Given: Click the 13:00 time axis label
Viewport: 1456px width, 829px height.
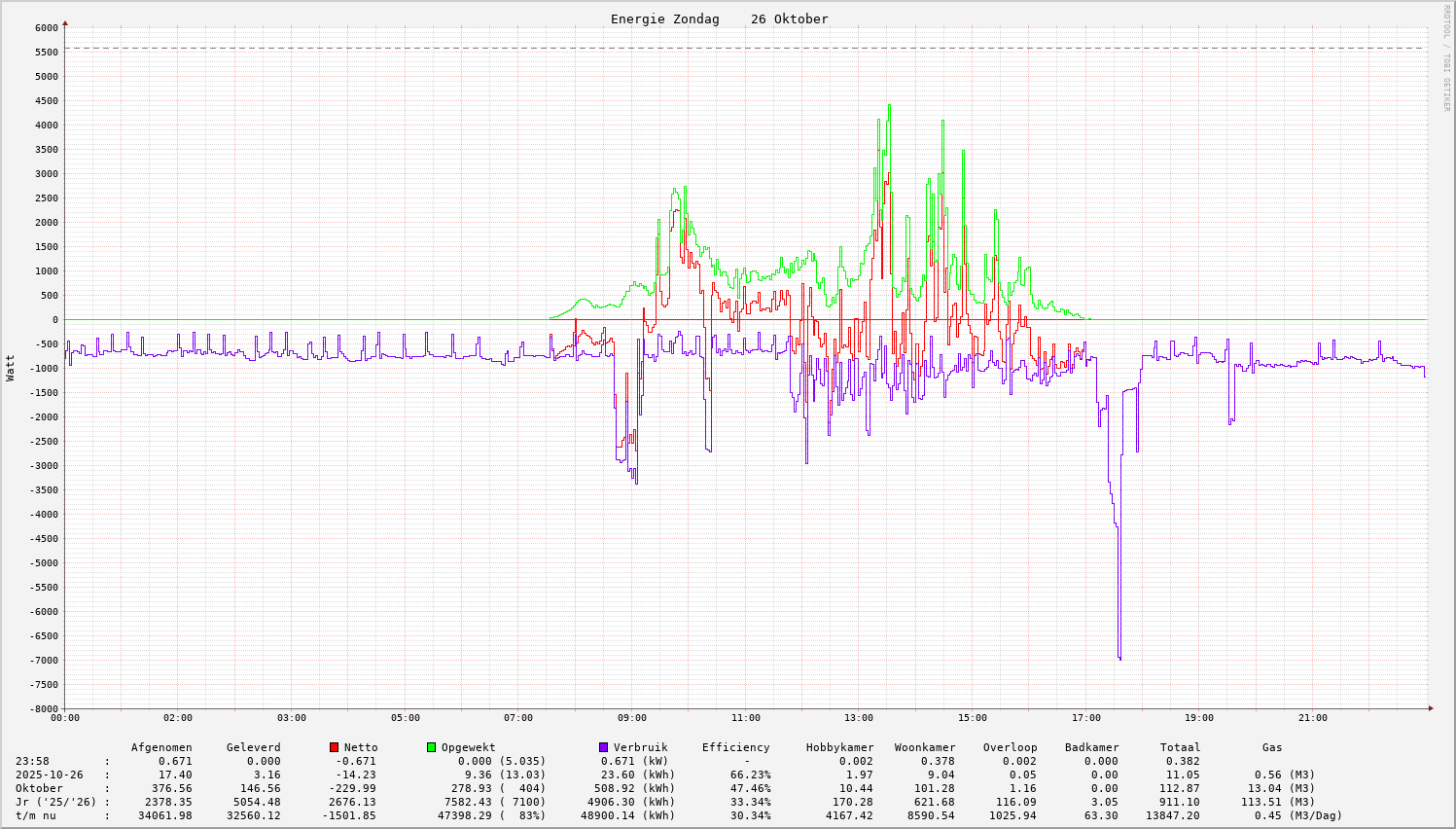Looking at the screenshot, I should (x=859, y=718).
